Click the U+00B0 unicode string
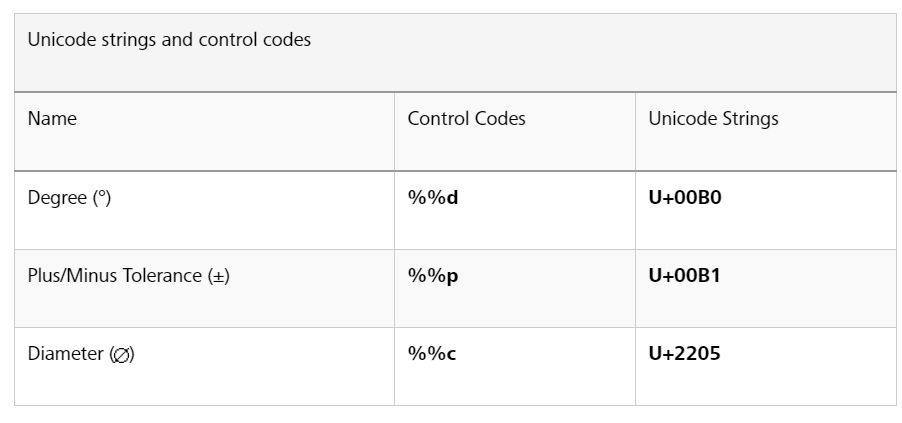 685,198
